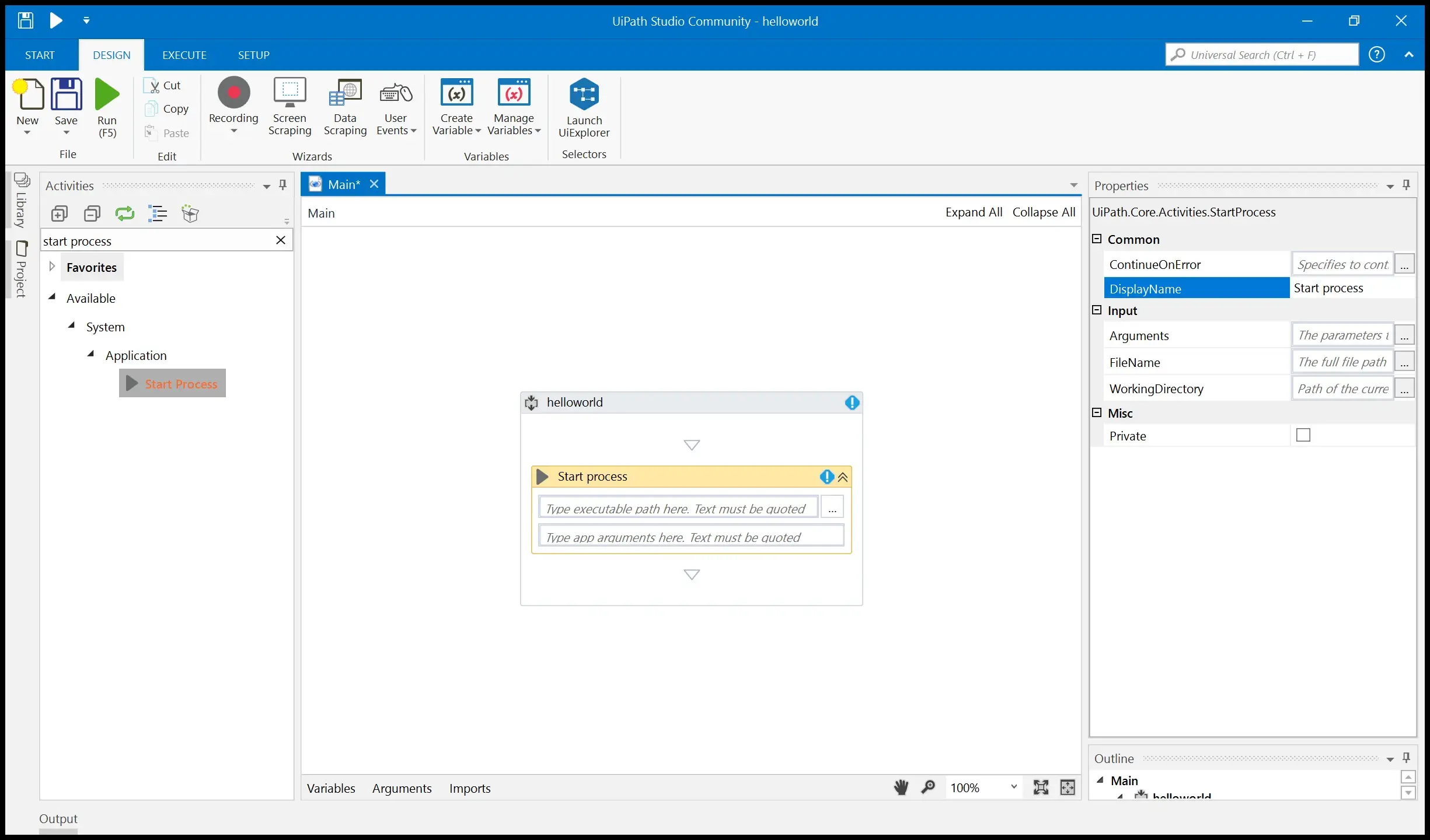1430x840 pixels.
Task: Switch to the START ribbon tab
Action: point(40,55)
